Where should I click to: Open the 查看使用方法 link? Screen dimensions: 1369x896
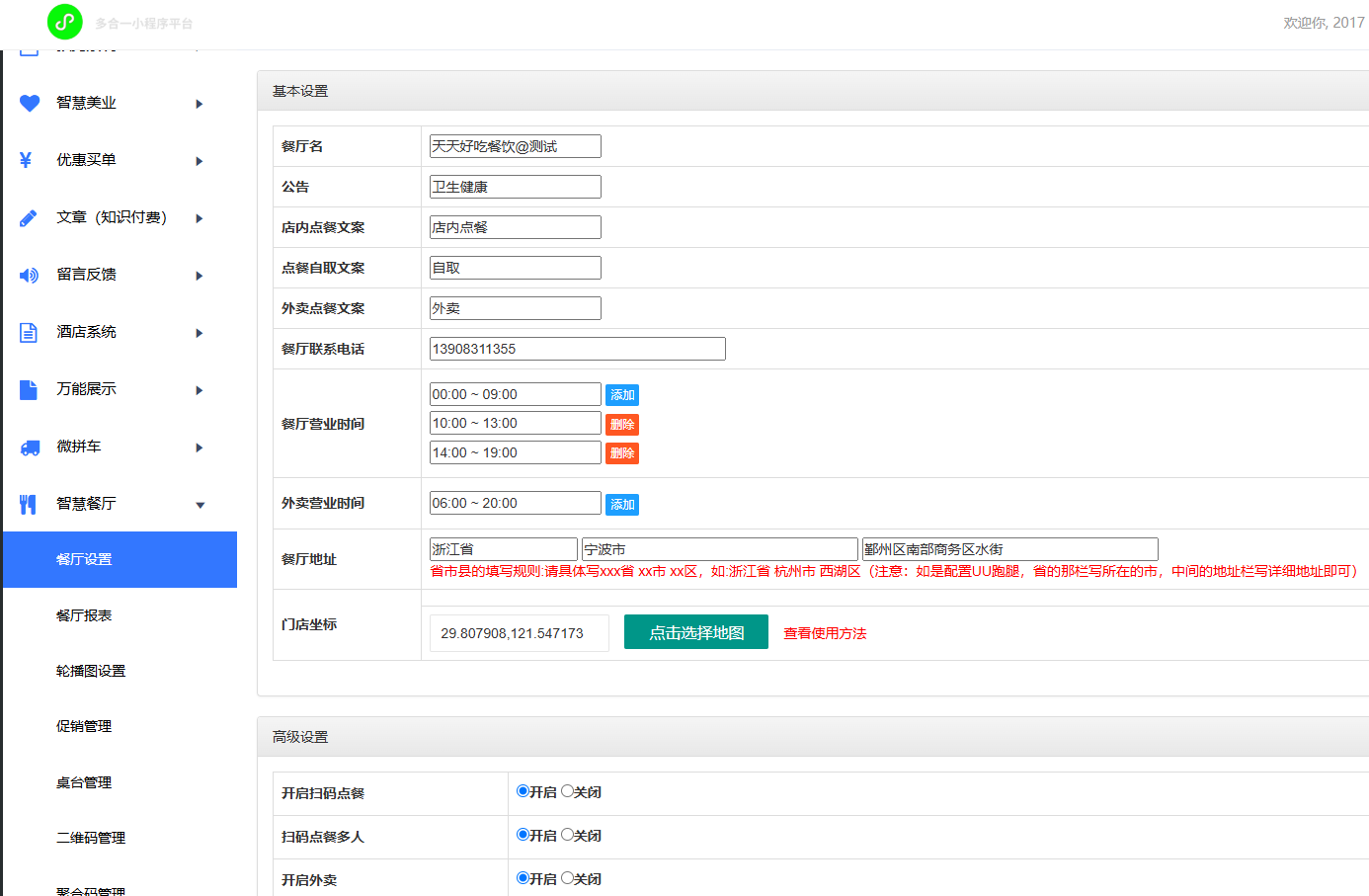[825, 633]
